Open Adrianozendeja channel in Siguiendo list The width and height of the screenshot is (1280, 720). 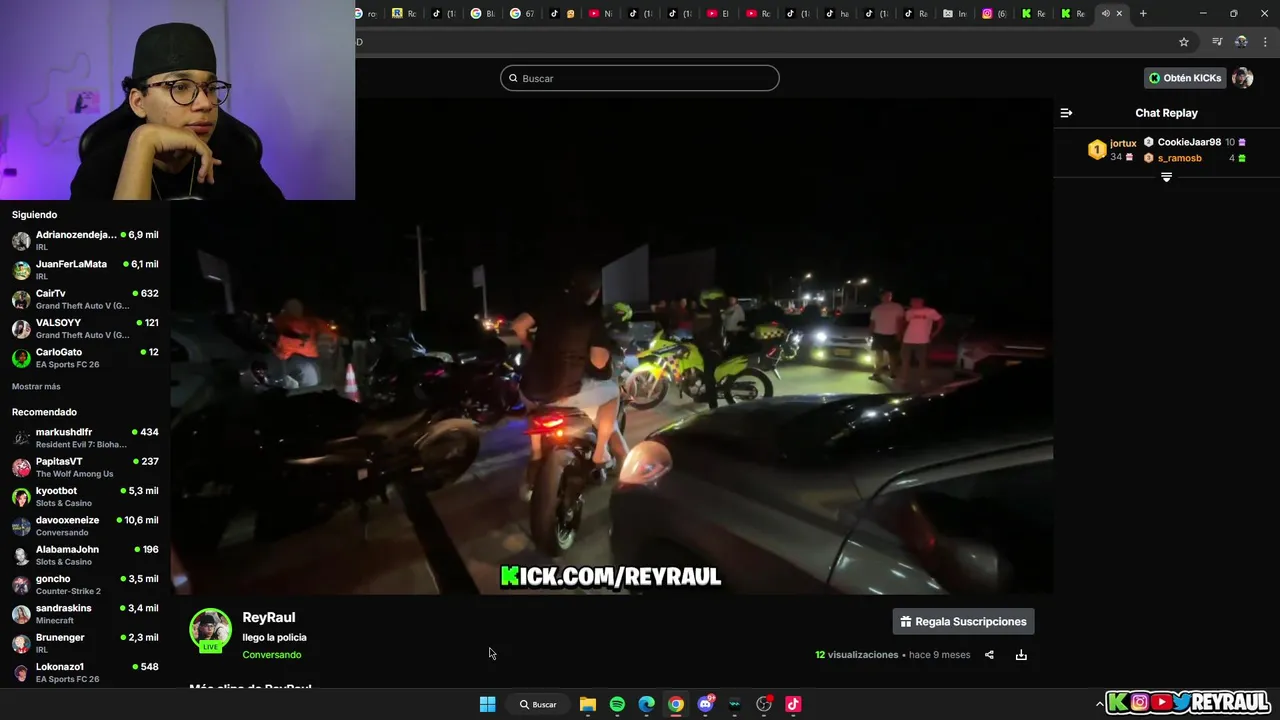[x=85, y=240]
